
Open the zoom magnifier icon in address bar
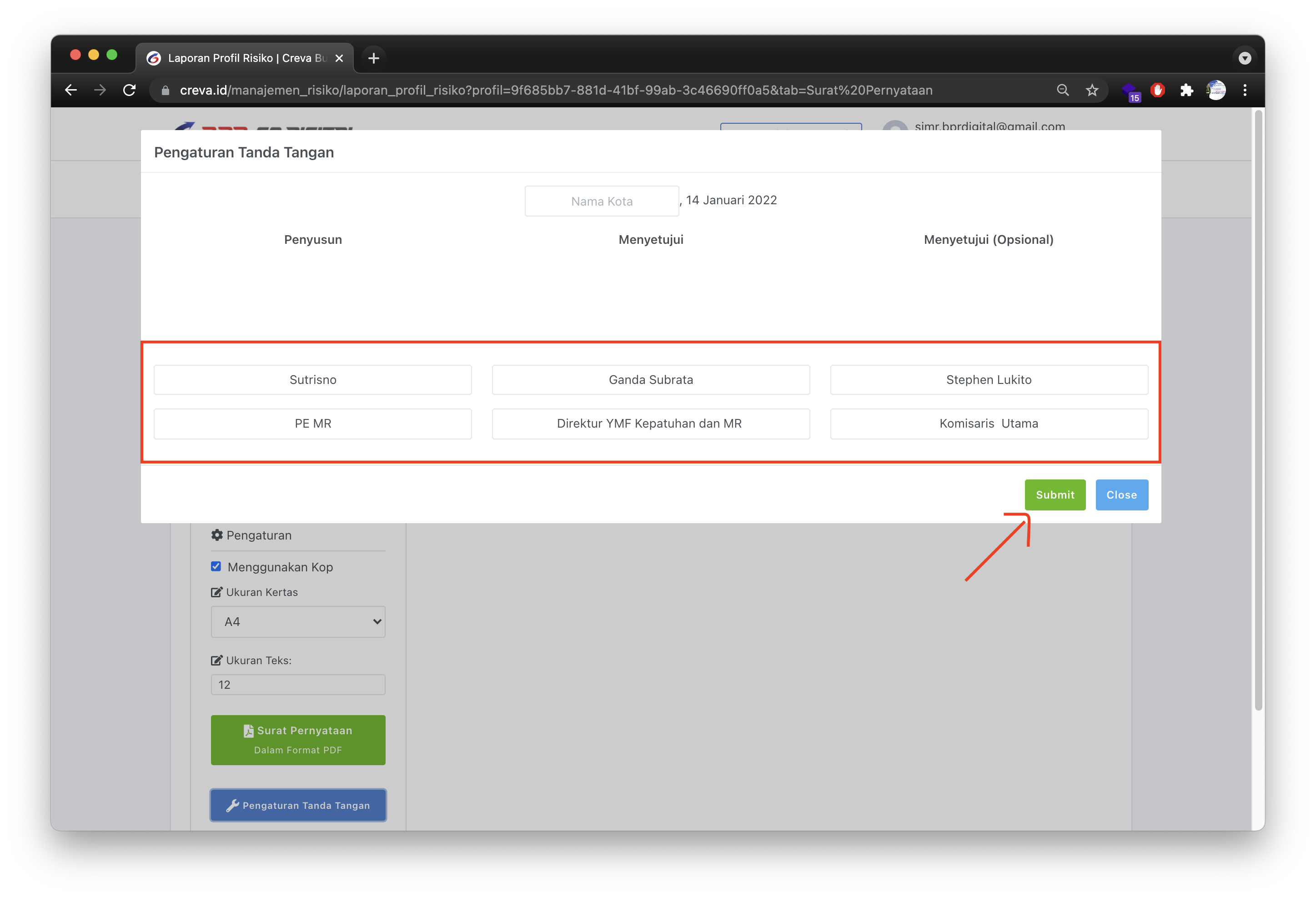[1062, 90]
